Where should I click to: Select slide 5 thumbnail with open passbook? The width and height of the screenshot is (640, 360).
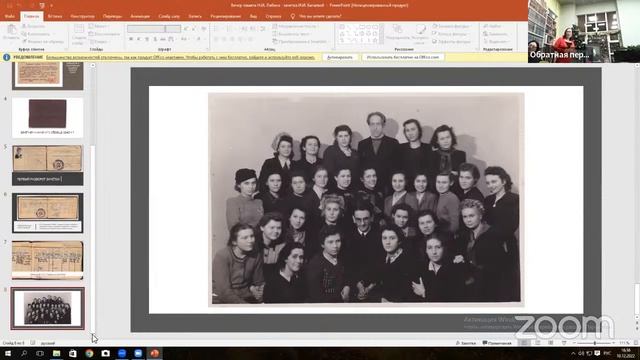coord(47,165)
